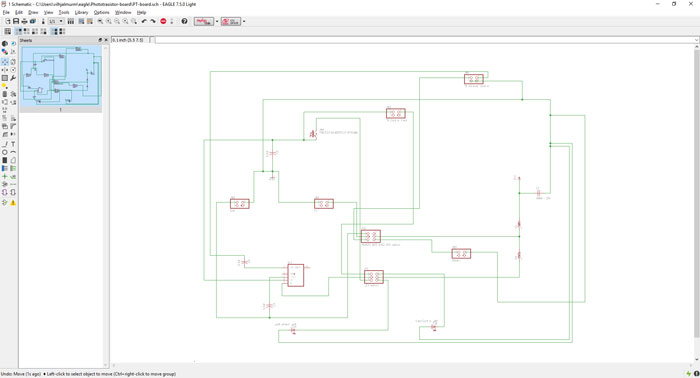Open the File menu
This screenshot has height=378, width=700.
pos(6,12)
